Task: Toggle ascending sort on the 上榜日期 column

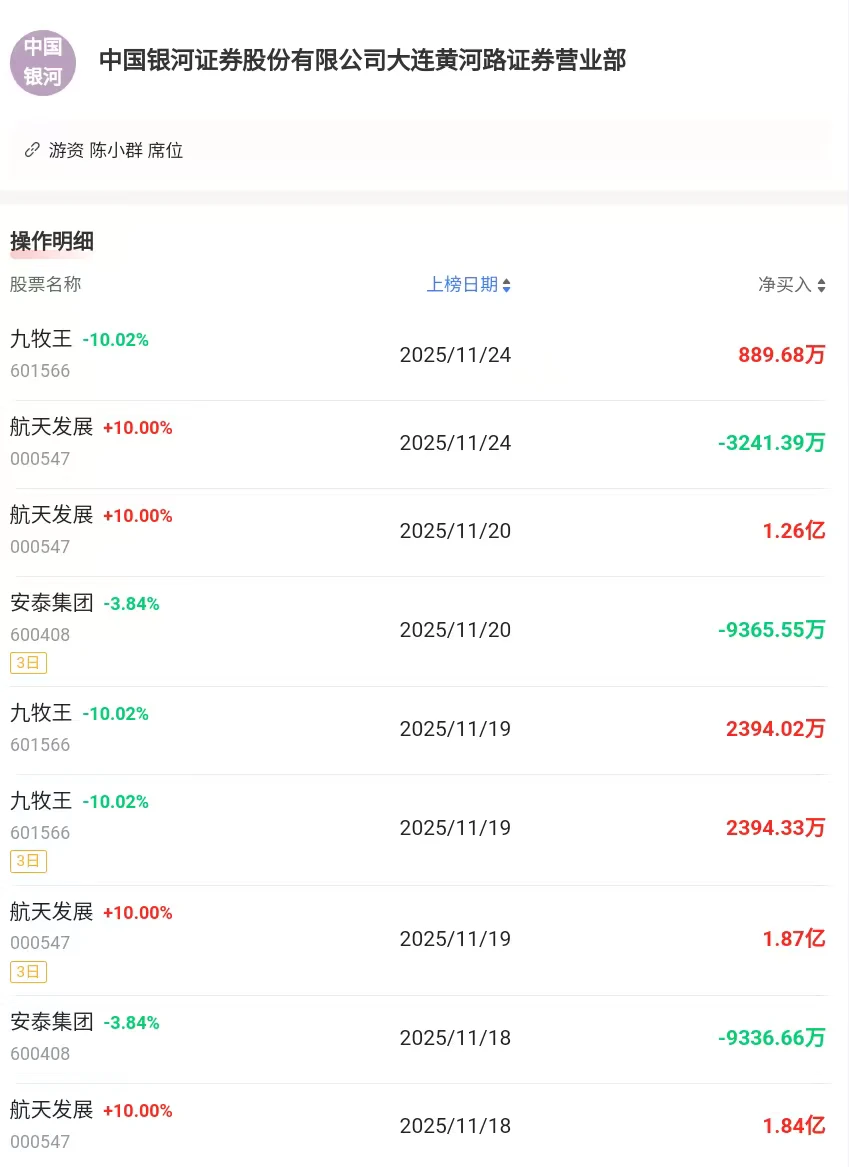Action: pyautogui.click(x=507, y=281)
